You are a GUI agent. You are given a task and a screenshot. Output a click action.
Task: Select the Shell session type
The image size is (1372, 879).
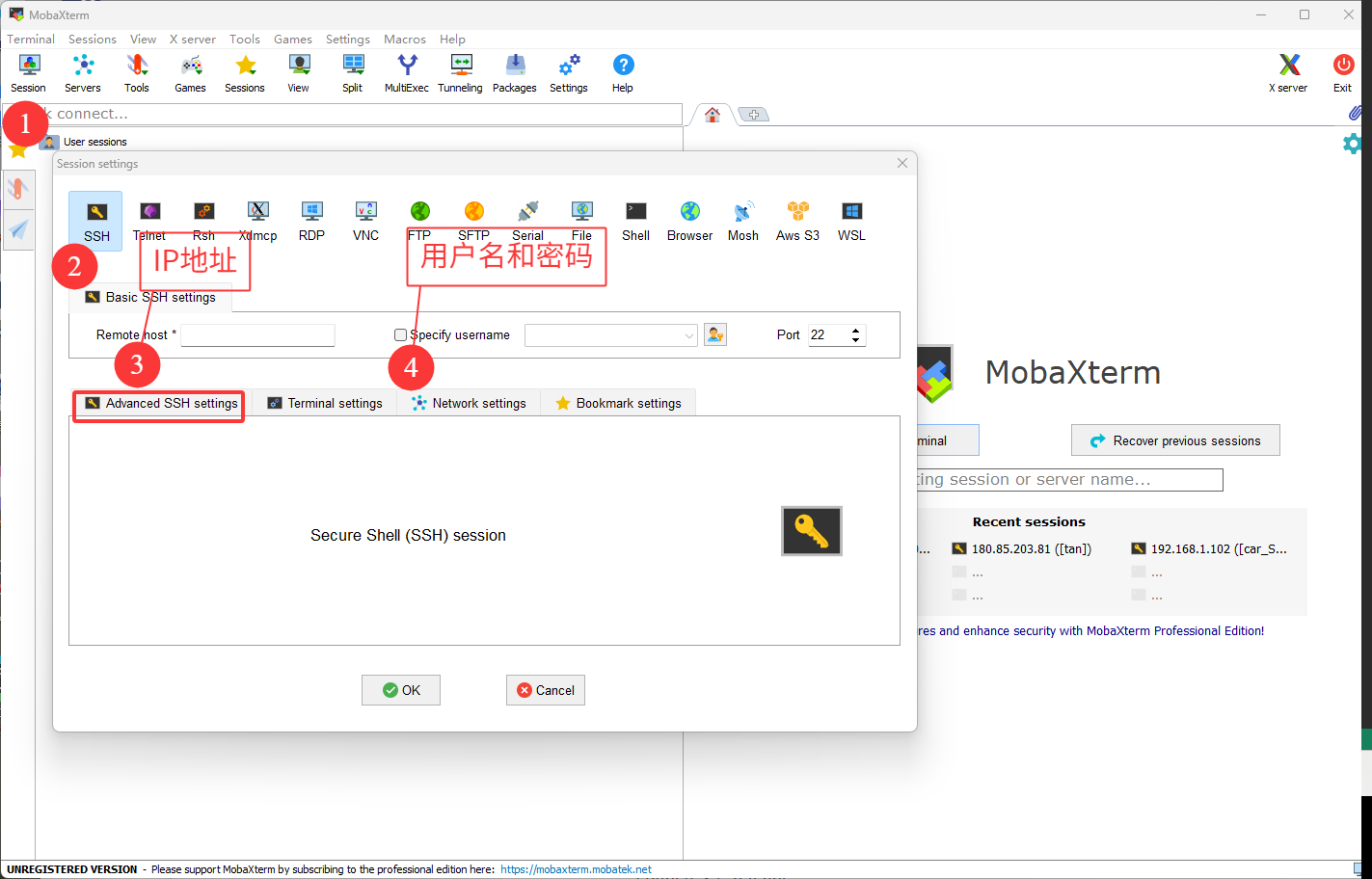(x=635, y=222)
